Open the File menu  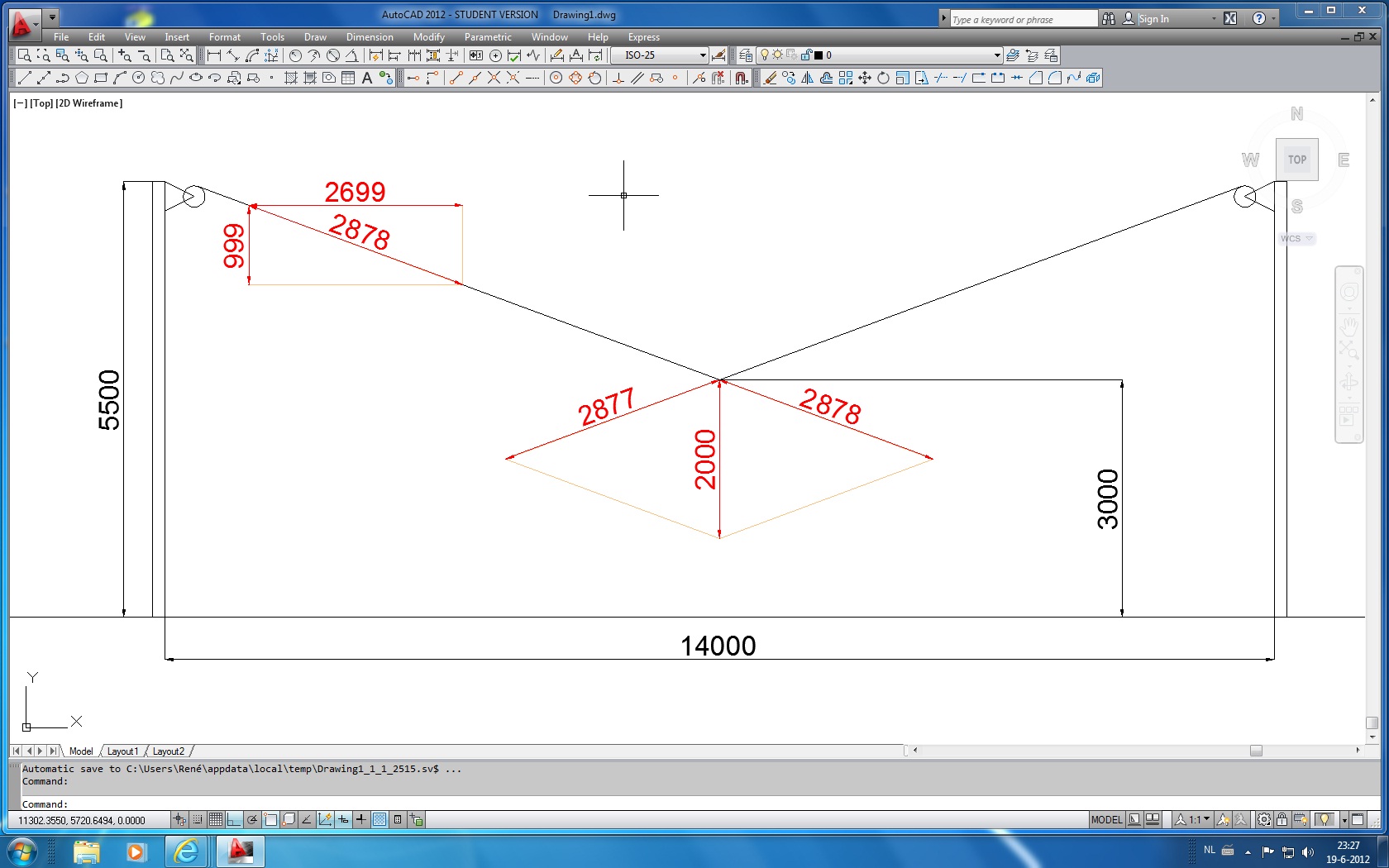pyautogui.click(x=61, y=37)
